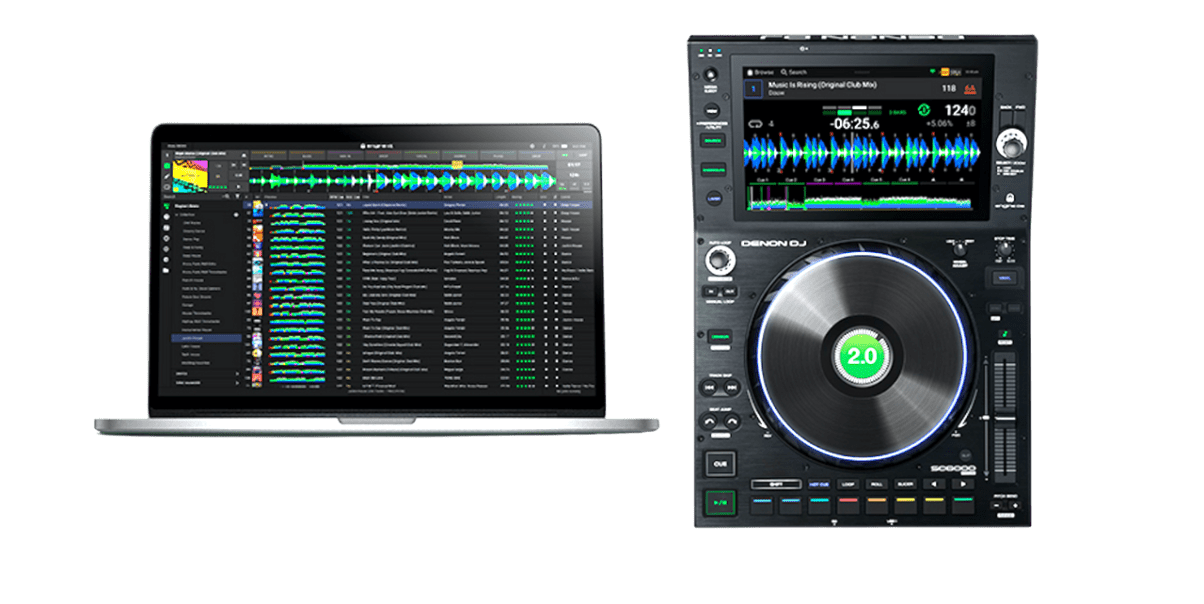This screenshot has height=604, width=1204.
Task: Tap Search on the player touchscreen
Action: pyautogui.click(x=795, y=72)
